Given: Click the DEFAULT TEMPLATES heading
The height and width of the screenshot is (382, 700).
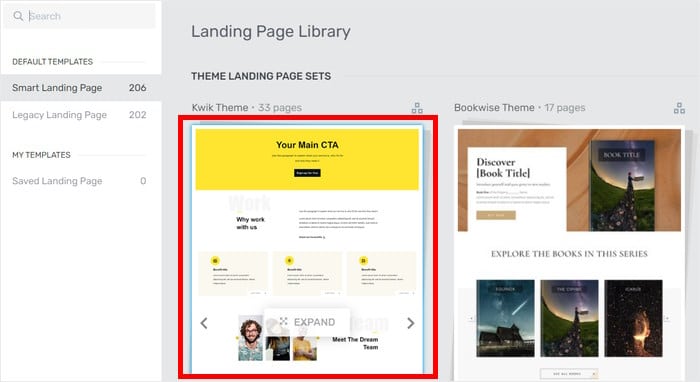Looking at the screenshot, I should pos(53,62).
